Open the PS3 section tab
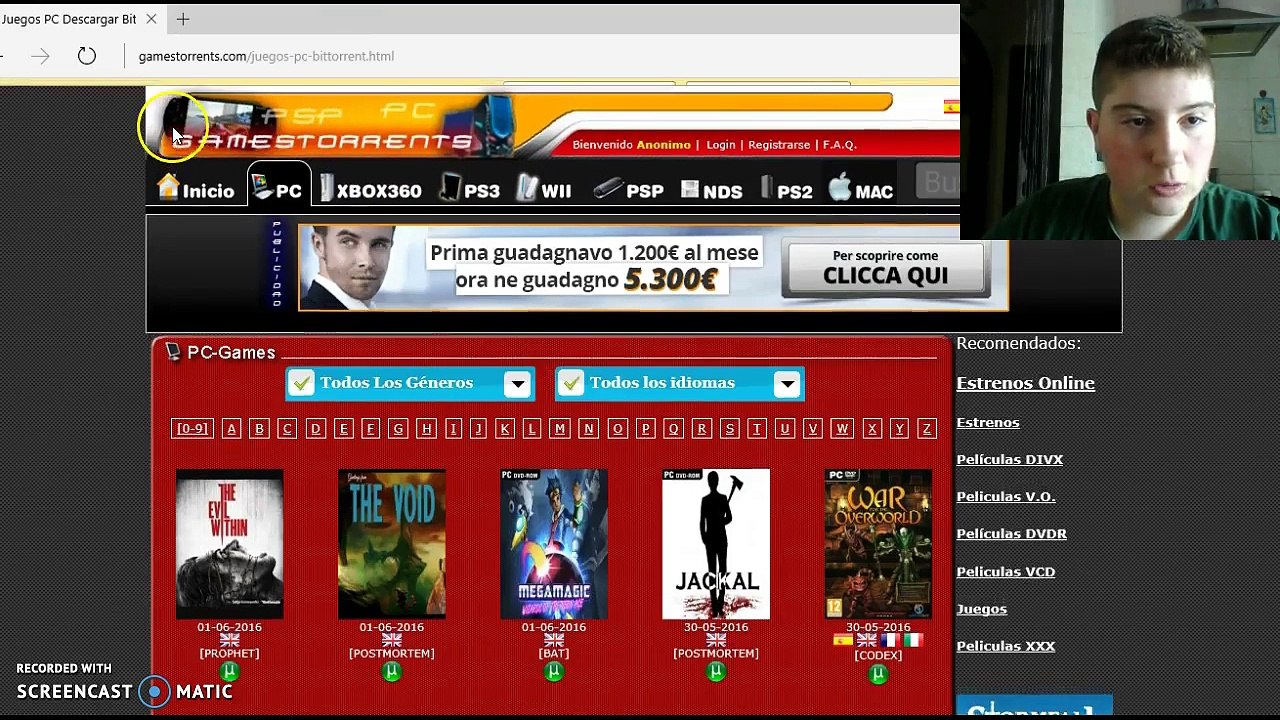Screen dimensions: 1280x720 (x=470, y=189)
